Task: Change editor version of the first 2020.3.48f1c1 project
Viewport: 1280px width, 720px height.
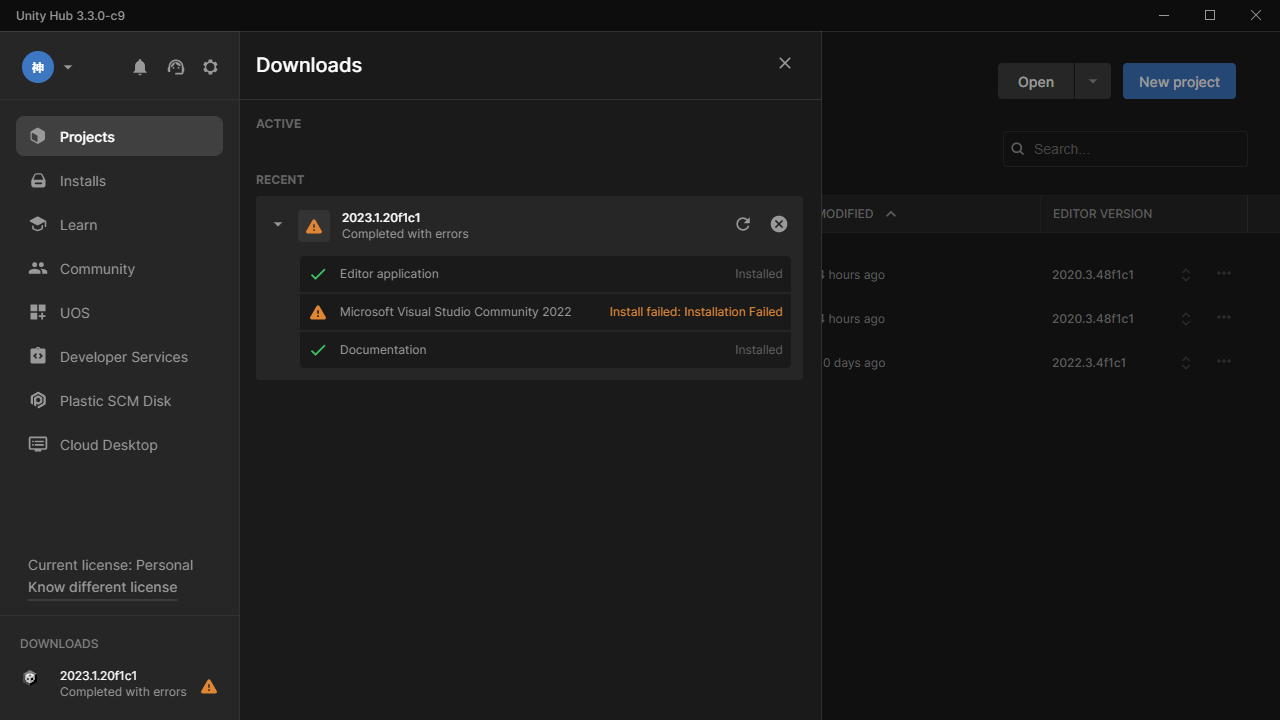Action: click(x=1186, y=274)
